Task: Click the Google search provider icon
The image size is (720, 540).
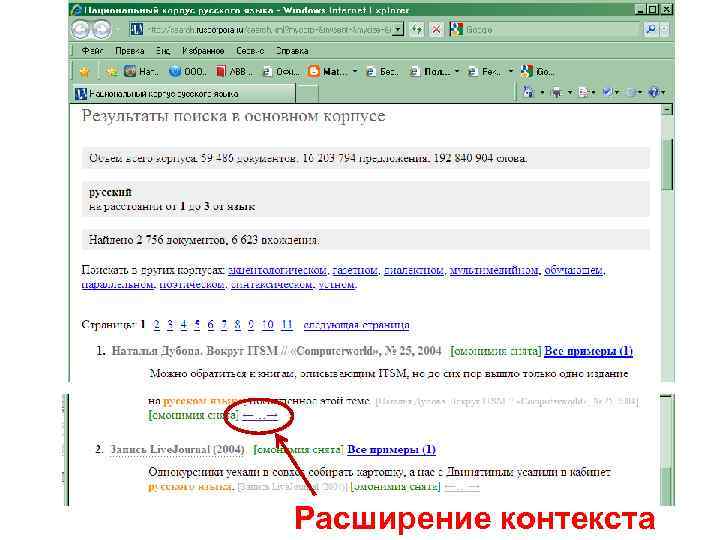Action: (x=456, y=29)
